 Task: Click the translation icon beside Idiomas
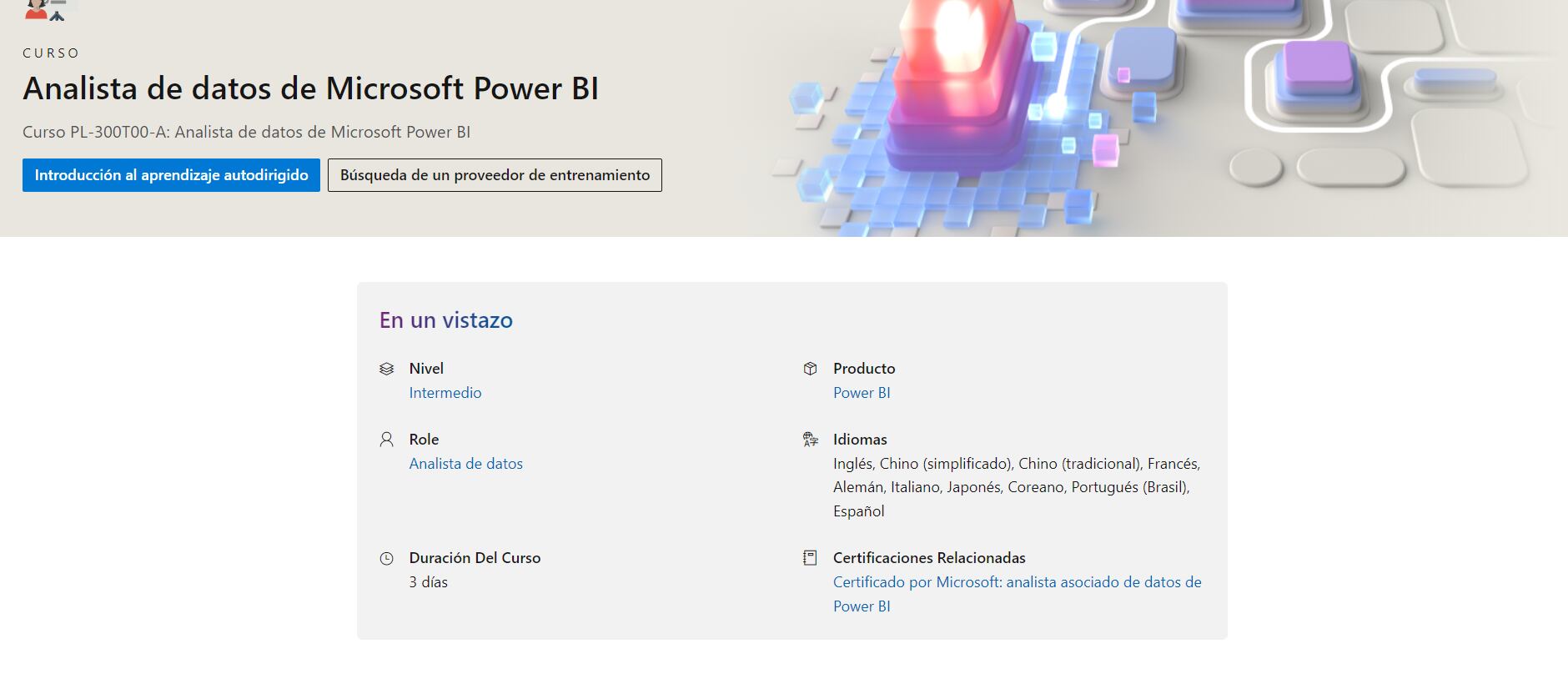coord(810,440)
